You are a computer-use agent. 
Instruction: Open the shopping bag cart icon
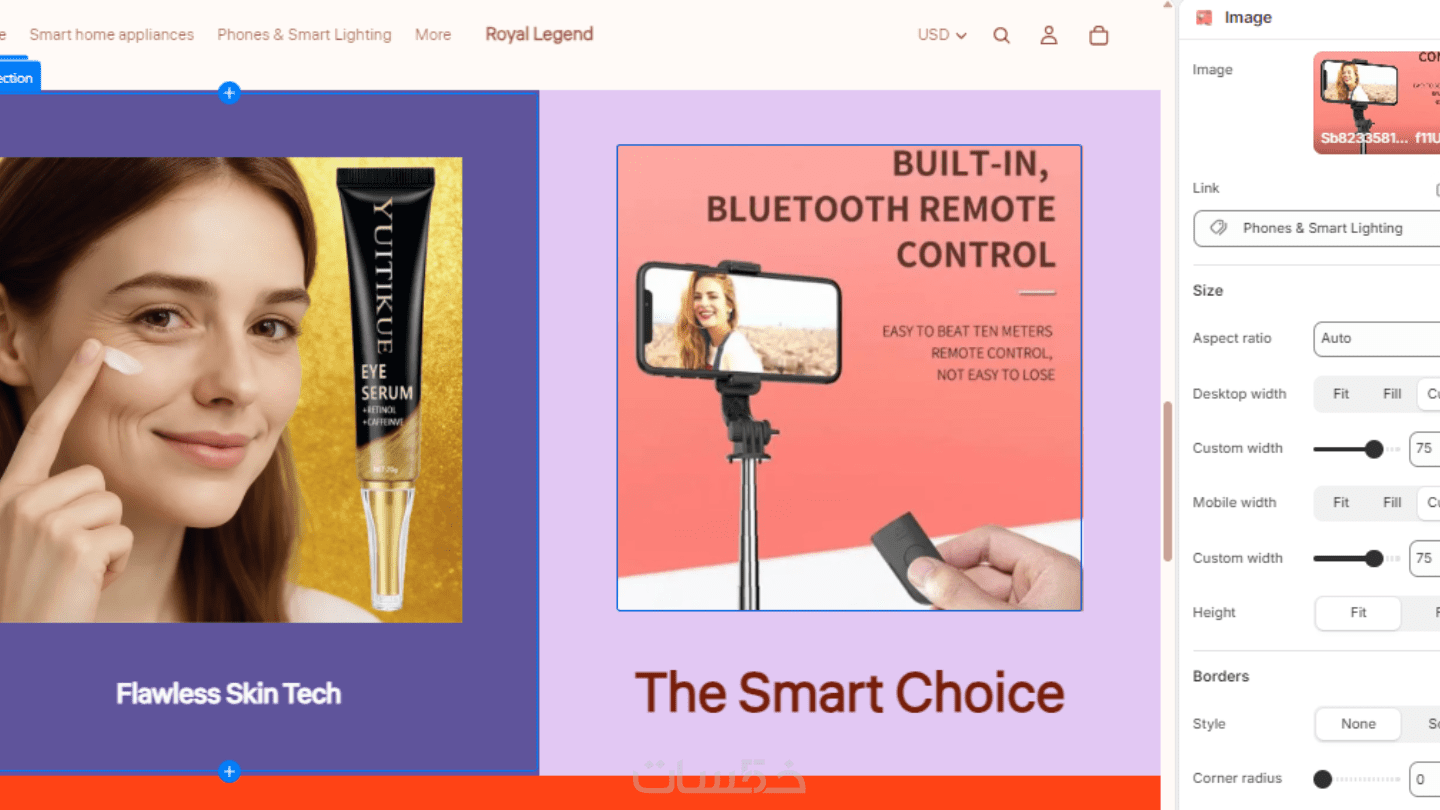tap(1098, 35)
